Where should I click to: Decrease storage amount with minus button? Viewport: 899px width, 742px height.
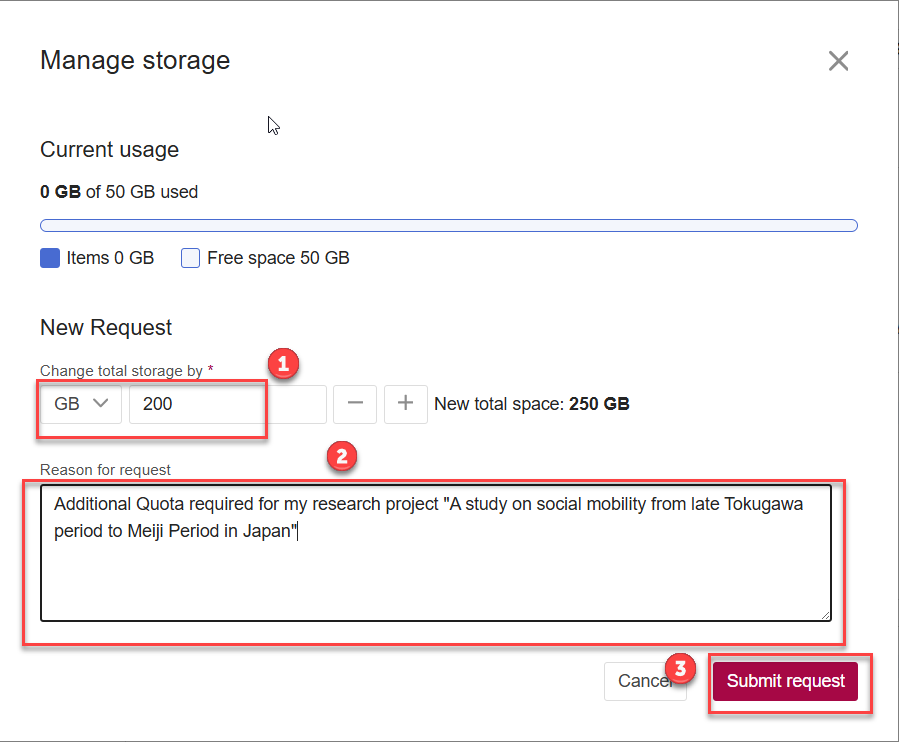click(x=355, y=404)
